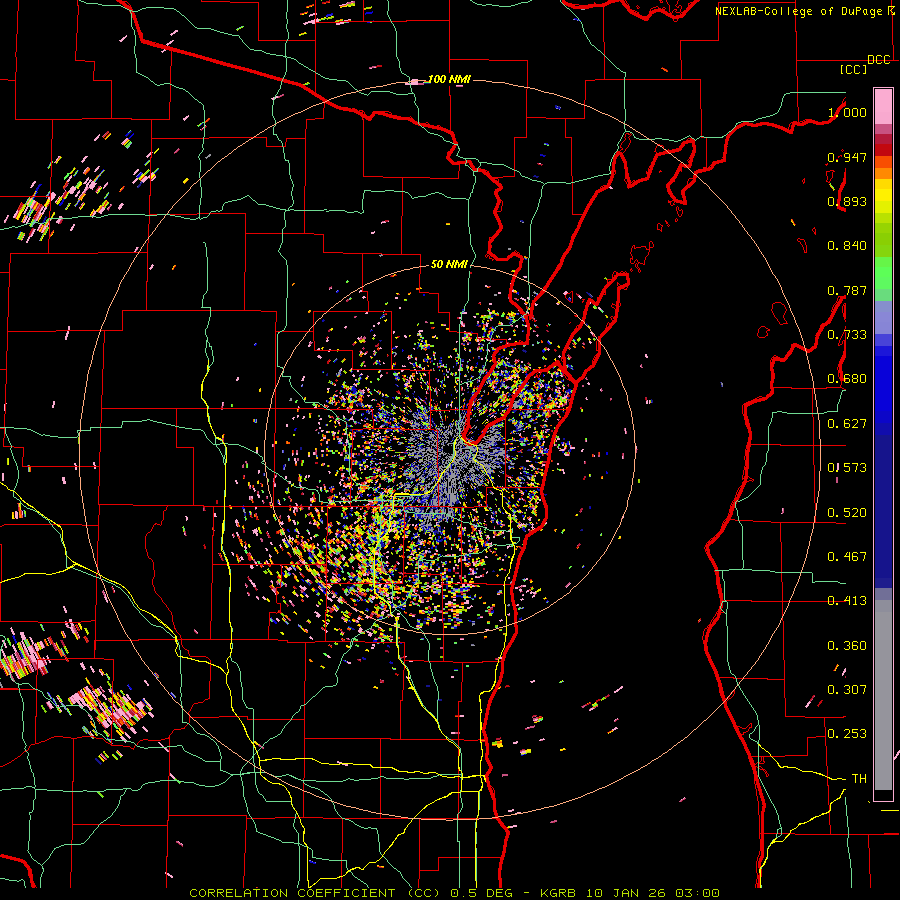Select the 0.307 scale value
900x900 pixels.
point(847,690)
